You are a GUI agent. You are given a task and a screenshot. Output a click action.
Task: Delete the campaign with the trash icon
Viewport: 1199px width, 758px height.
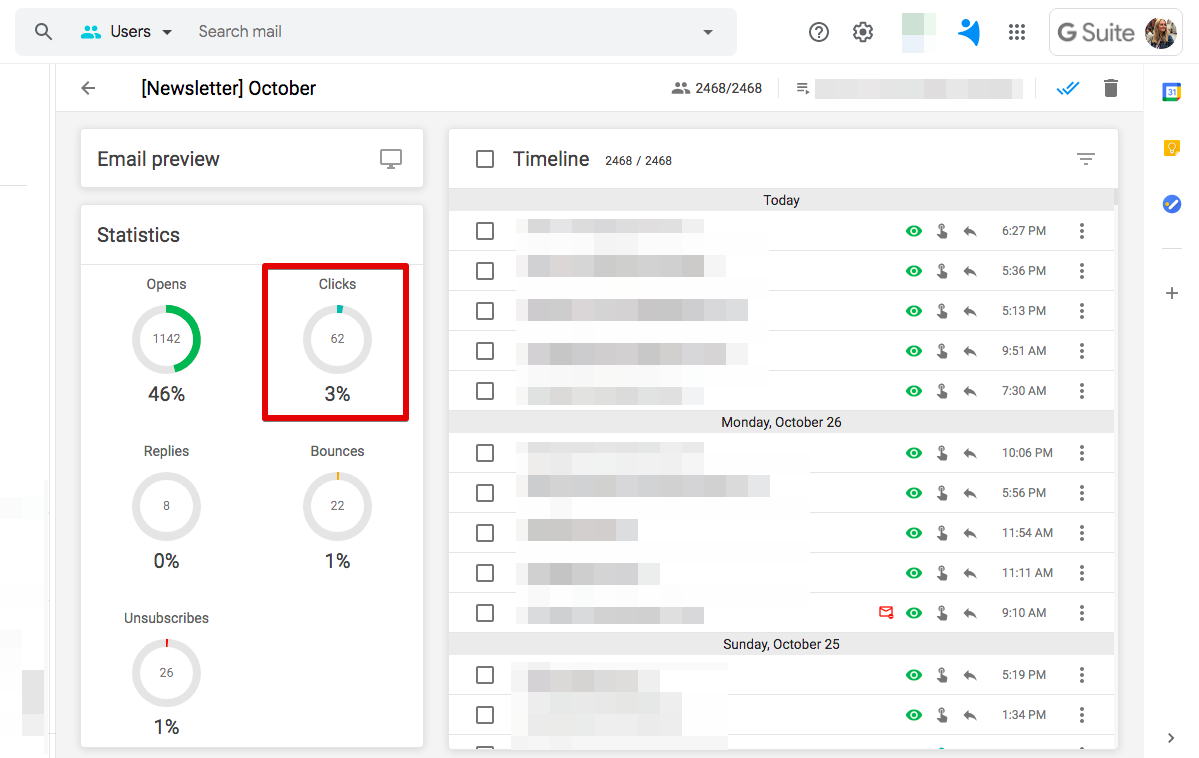[x=1110, y=88]
